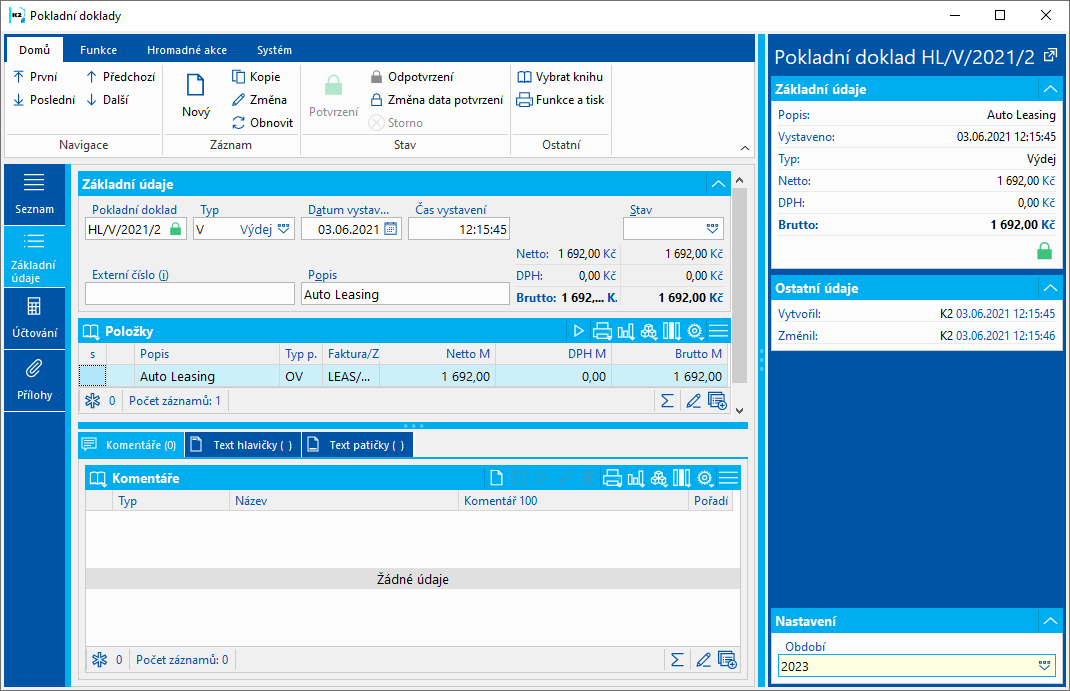Open date picker for Datum vystavení

[x=390, y=229]
